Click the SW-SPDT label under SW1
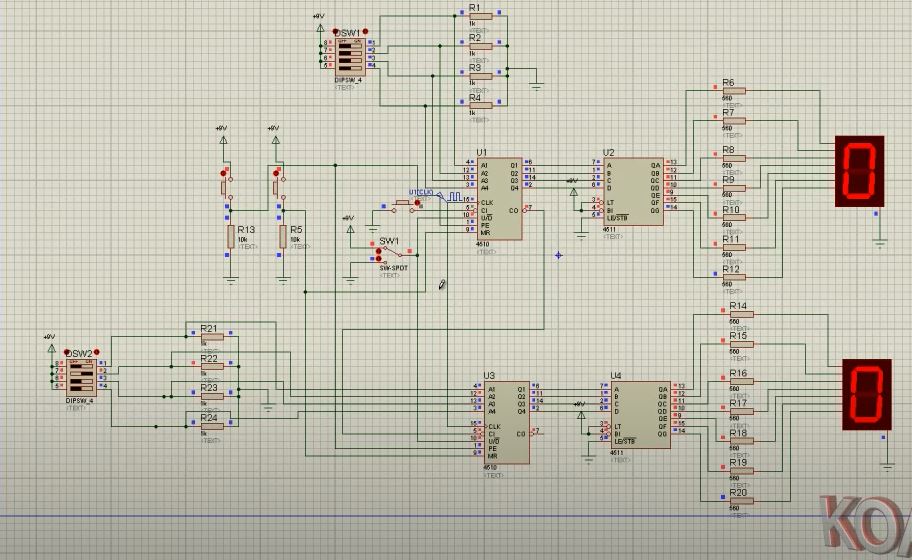 click(394, 268)
